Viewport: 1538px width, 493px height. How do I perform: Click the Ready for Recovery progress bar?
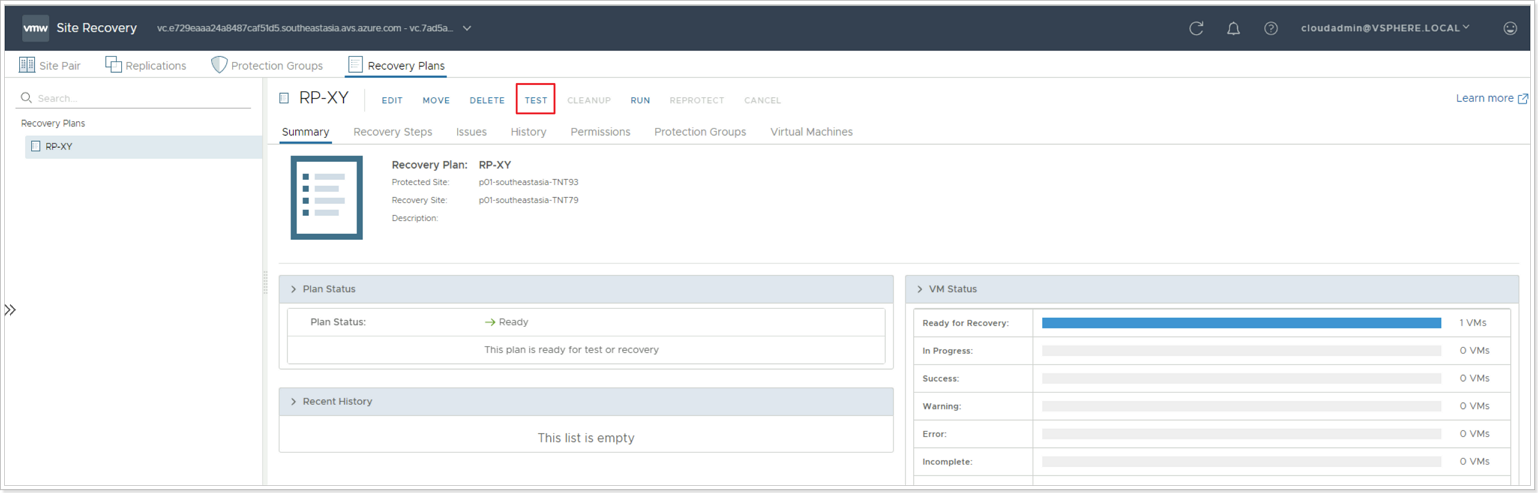1241,323
